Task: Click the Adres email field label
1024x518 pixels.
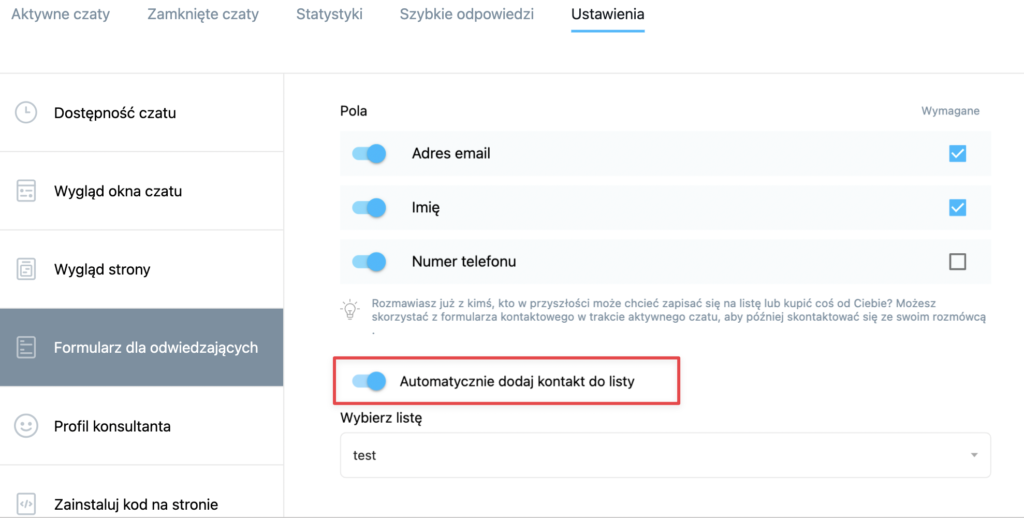Action: 451,154
